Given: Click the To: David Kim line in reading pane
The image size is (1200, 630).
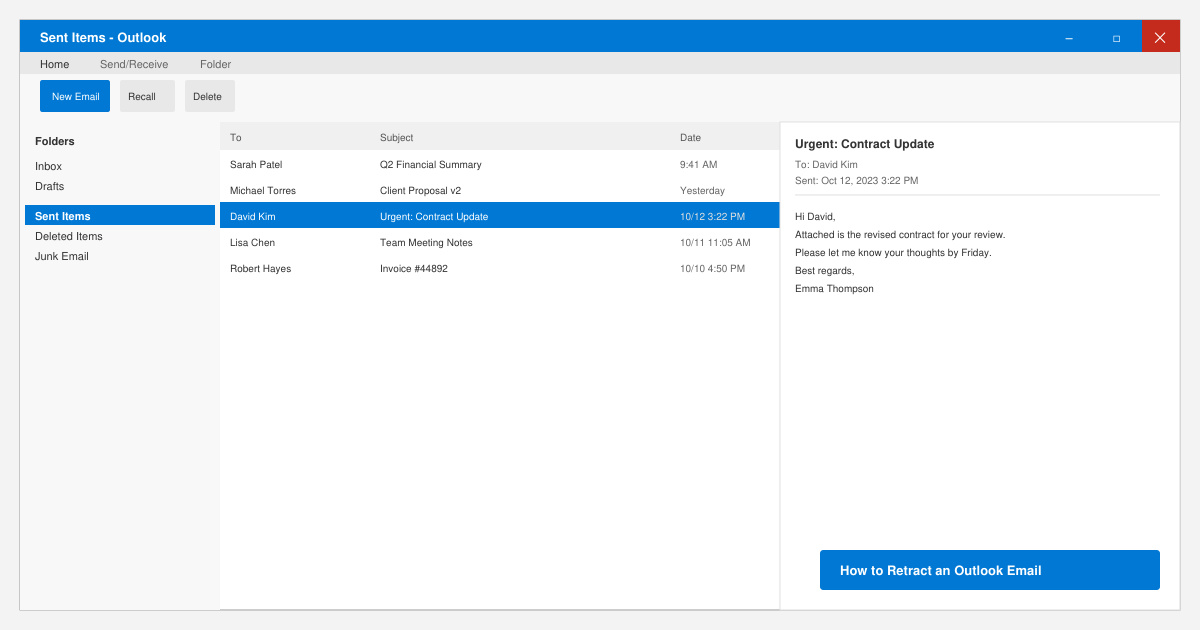Looking at the screenshot, I should click(826, 164).
